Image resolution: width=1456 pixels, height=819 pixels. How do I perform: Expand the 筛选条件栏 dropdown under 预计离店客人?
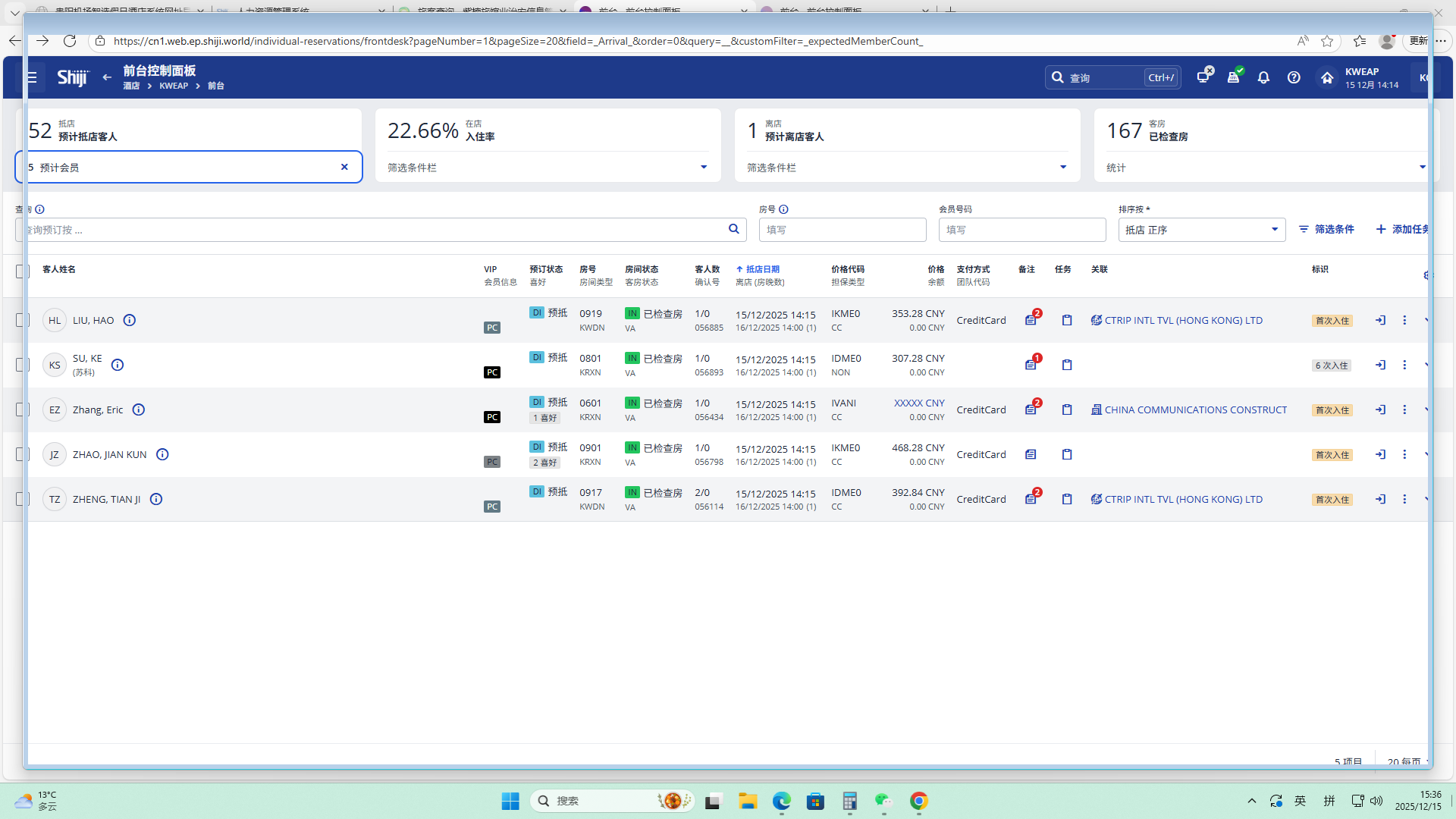(1062, 168)
